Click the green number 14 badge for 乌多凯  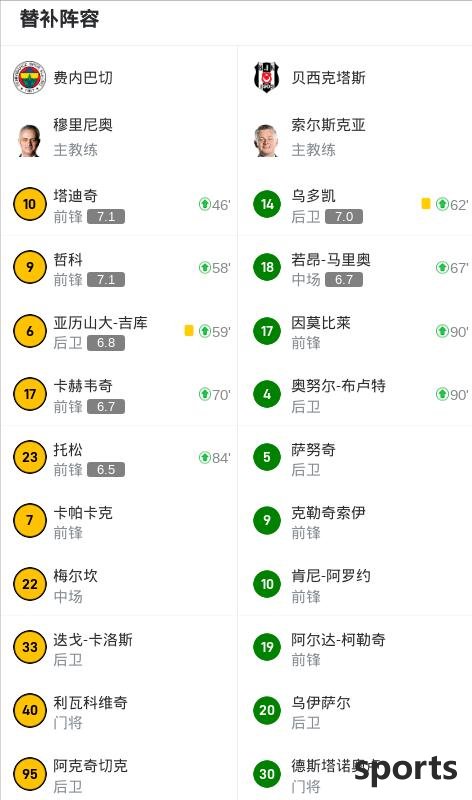point(267,204)
